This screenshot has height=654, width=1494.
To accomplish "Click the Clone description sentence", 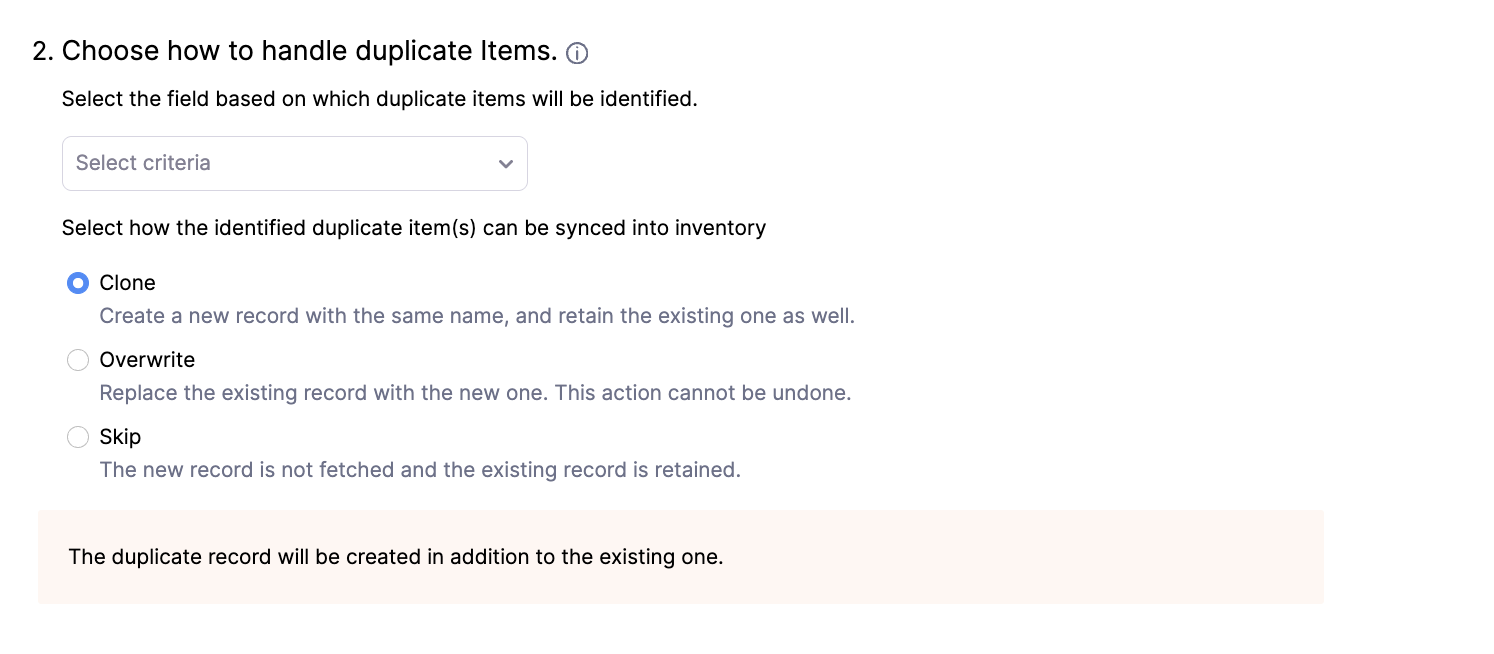I will [477, 315].
